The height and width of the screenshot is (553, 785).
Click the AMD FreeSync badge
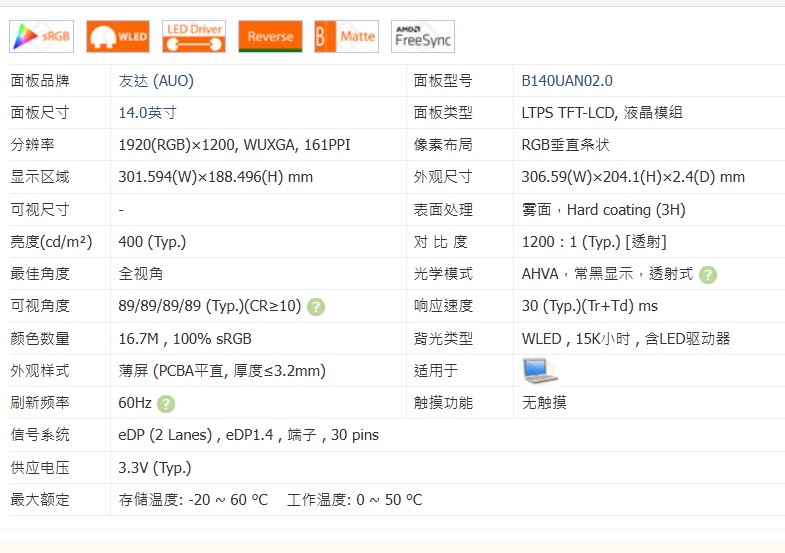click(x=422, y=37)
